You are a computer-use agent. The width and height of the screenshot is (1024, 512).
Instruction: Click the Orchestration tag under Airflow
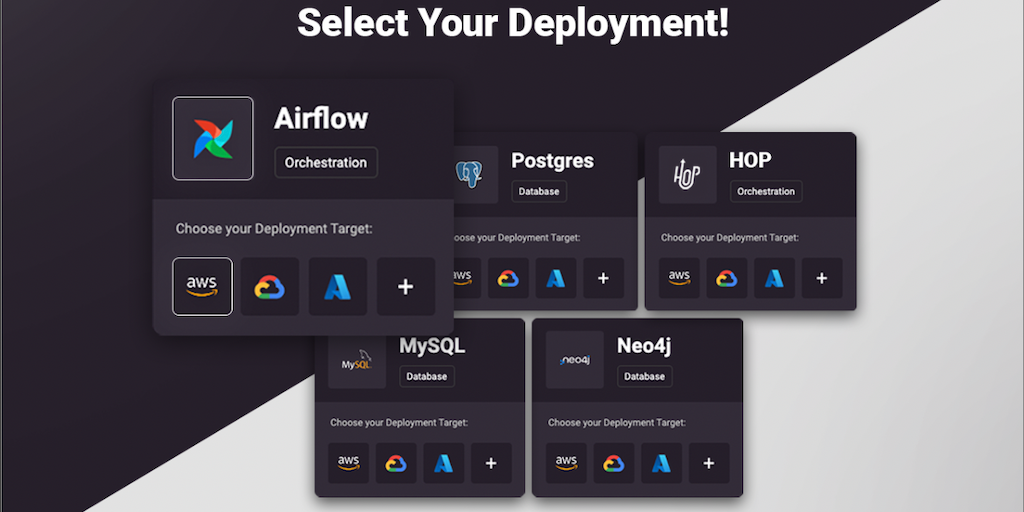(x=326, y=163)
